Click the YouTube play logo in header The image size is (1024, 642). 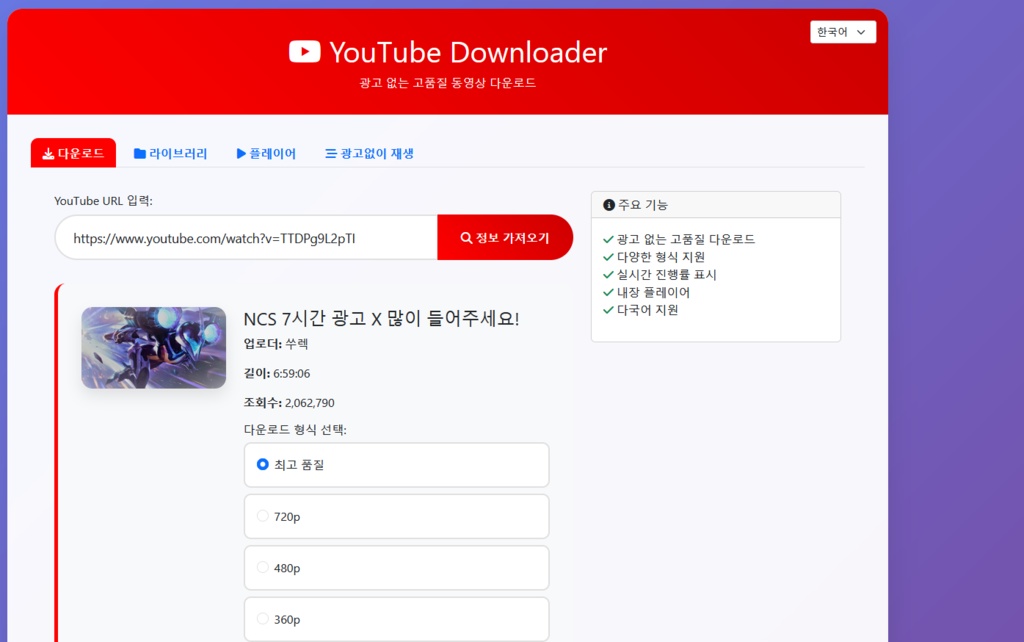tap(304, 52)
